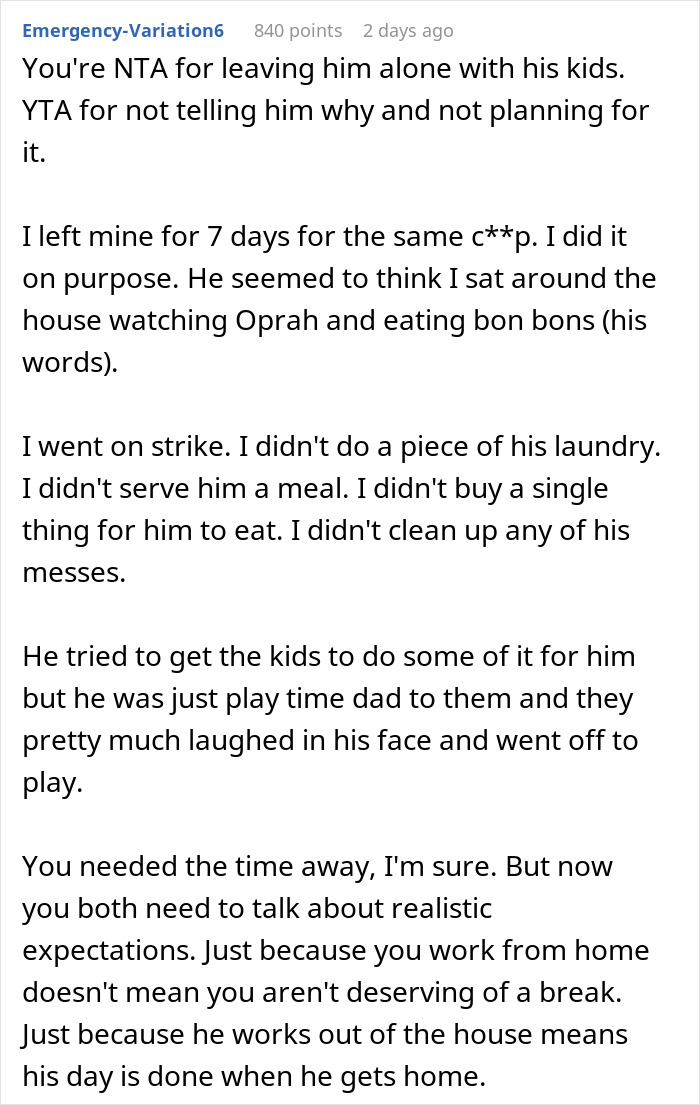Click the line "but he was just play time dad"

click(x=328, y=698)
